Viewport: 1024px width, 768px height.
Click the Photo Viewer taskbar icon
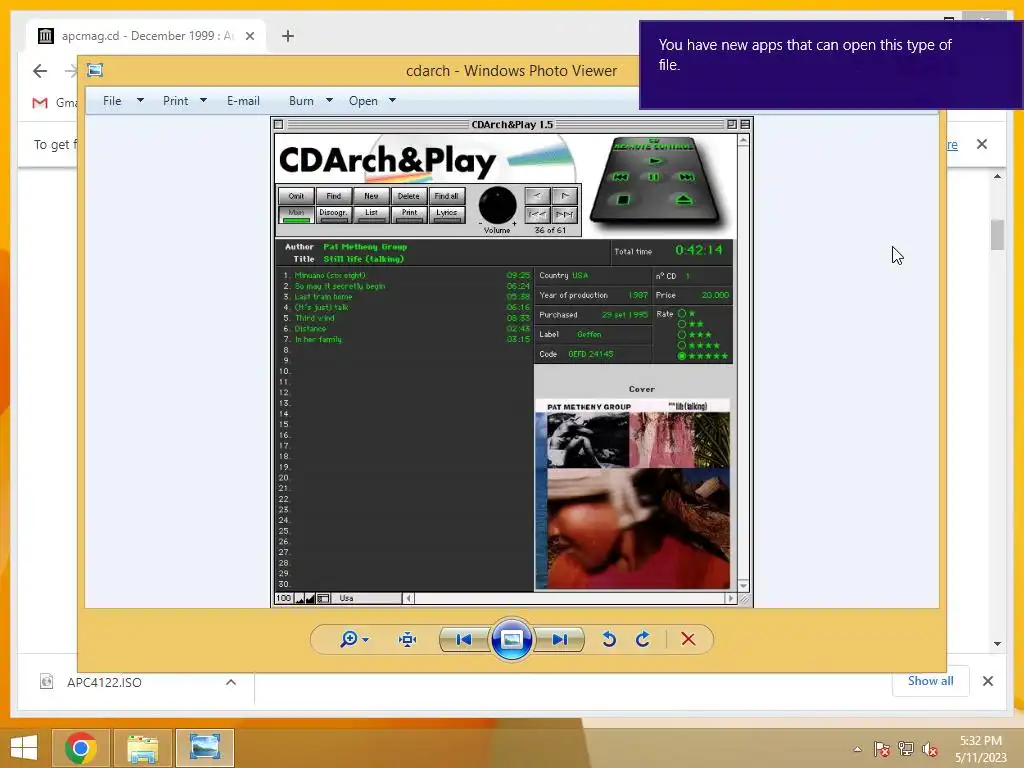click(x=204, y=748)
